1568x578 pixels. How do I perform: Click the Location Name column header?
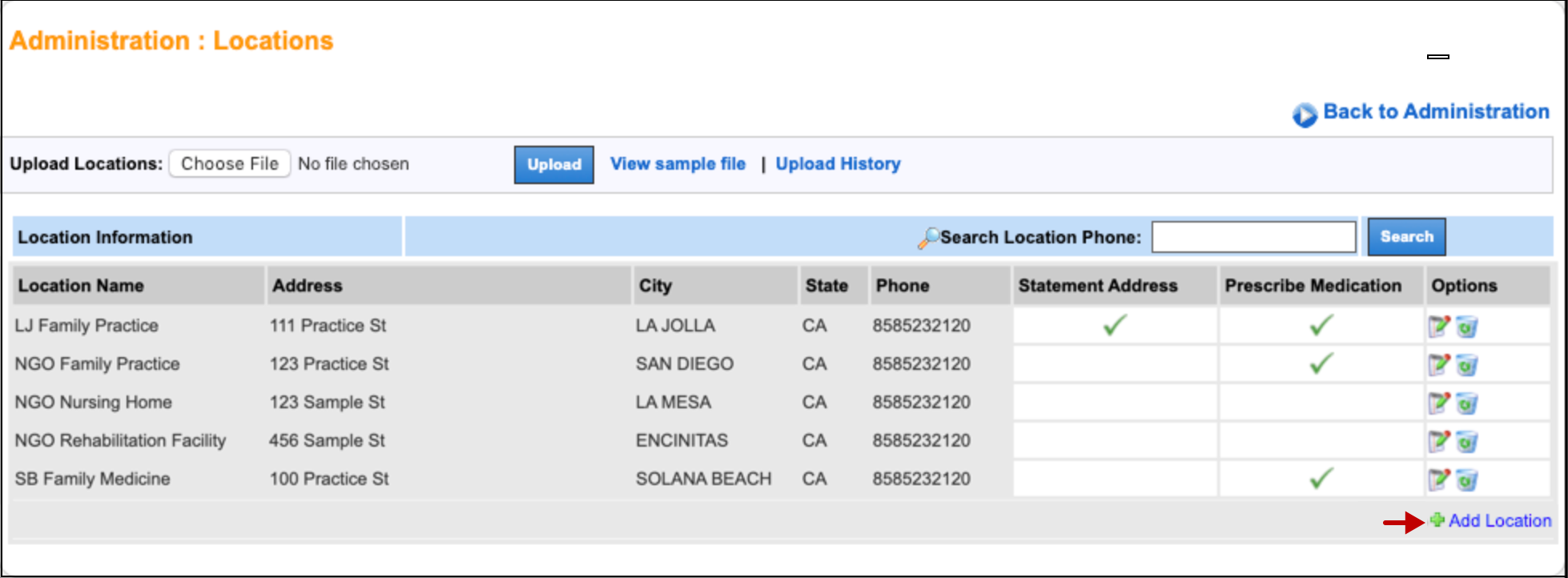[x=81, y=286]
